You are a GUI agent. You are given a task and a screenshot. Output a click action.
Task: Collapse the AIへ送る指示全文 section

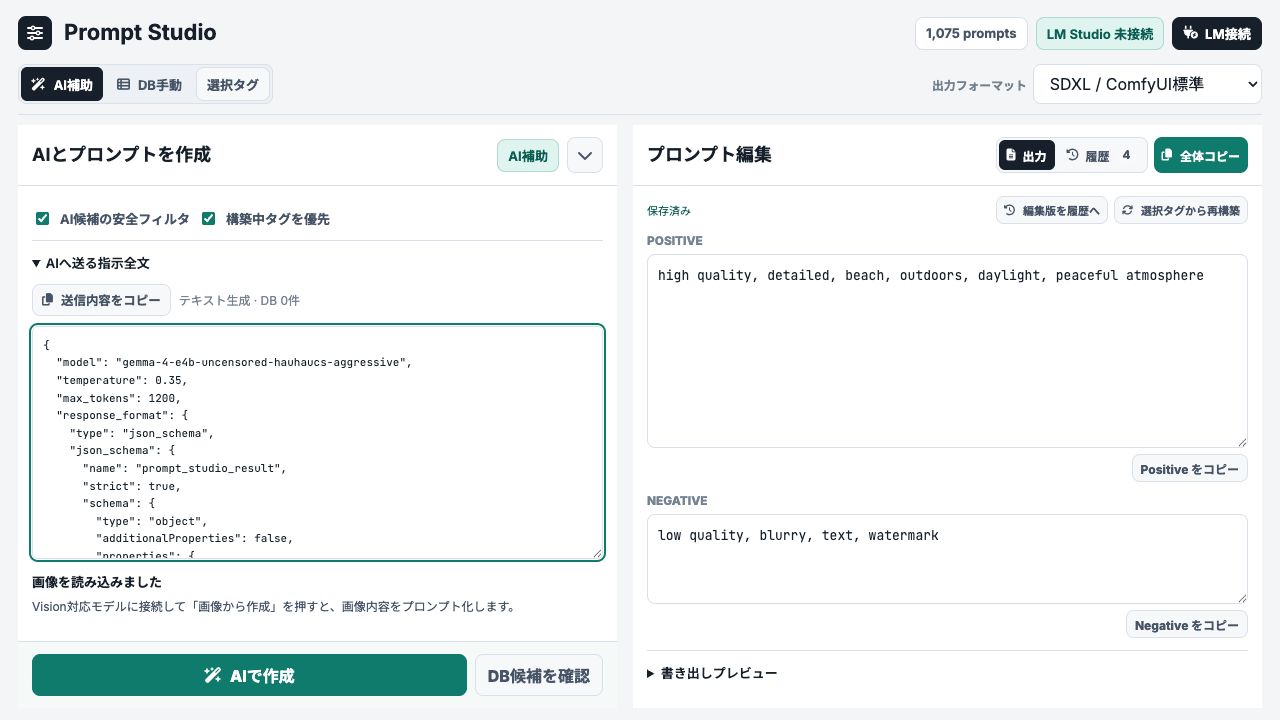(91, 263)
